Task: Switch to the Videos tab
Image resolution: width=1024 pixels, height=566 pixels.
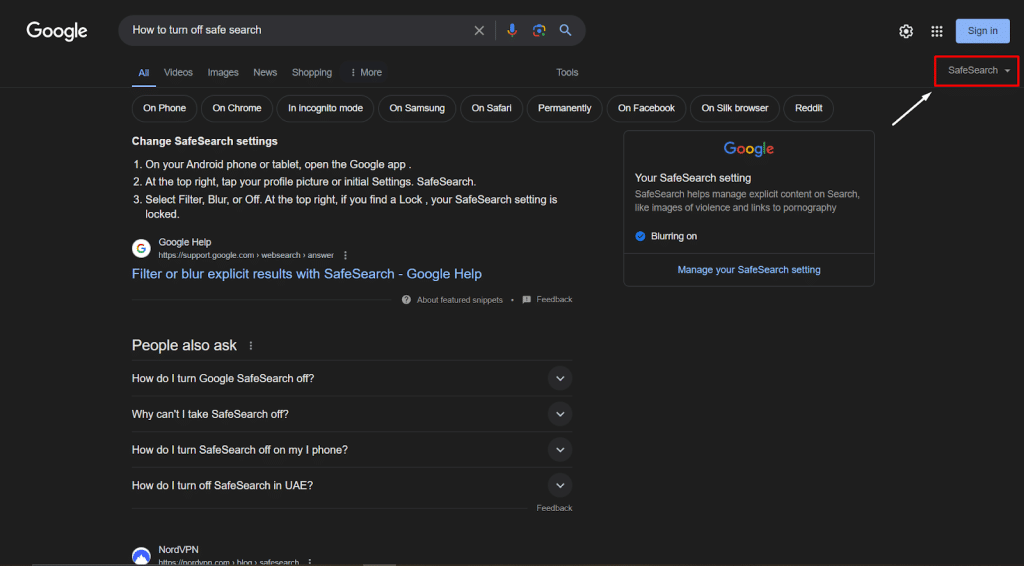Action: [x=178, y=72]
